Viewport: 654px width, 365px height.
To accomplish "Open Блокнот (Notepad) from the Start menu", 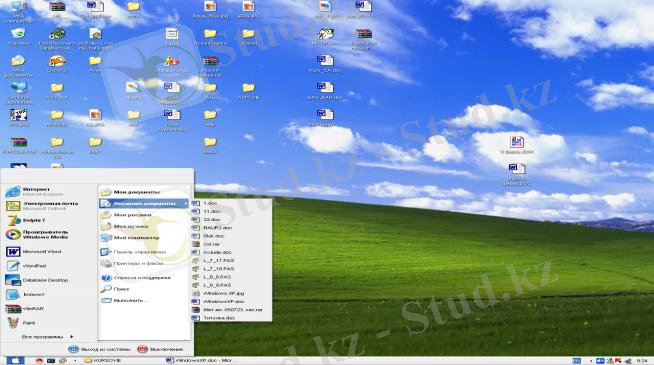I will [25, 294].
